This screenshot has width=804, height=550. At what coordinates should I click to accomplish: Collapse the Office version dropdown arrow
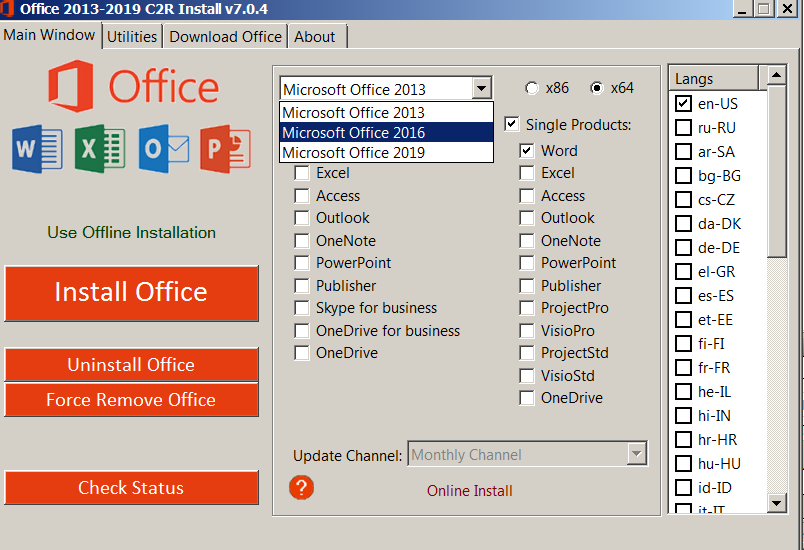[481, 88]
